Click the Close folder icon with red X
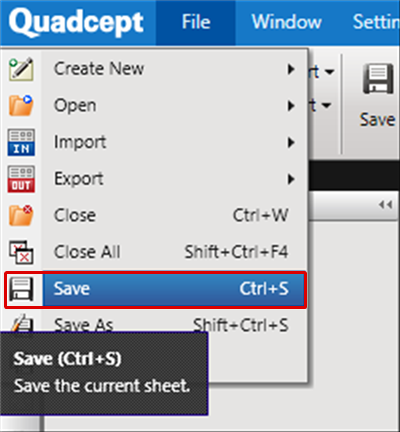Viewport: 400px width, 432px height. click(x=21, y=215)
